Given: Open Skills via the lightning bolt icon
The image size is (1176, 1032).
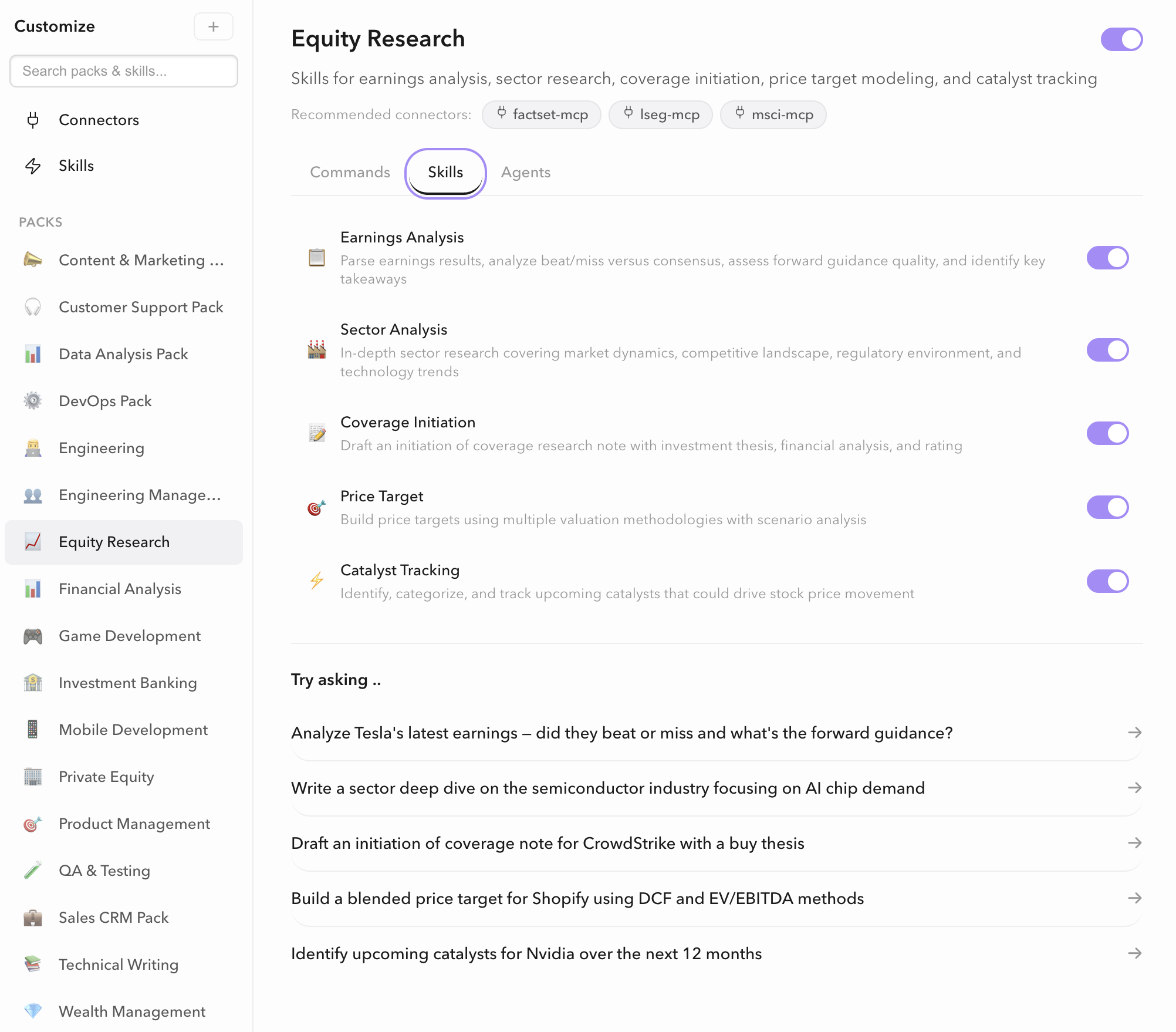Looking at the screenshot, I should 33,166.
